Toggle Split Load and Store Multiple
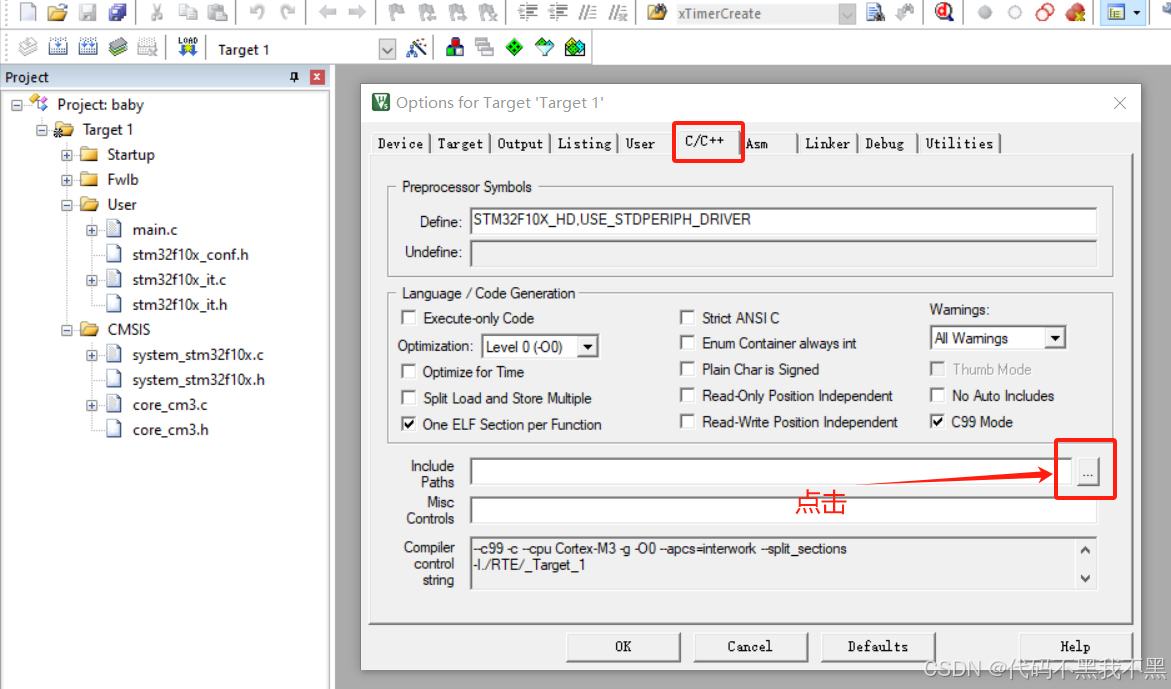This screenshot has height=689, width=1171. pyautogui.click(x=409, y=397)
